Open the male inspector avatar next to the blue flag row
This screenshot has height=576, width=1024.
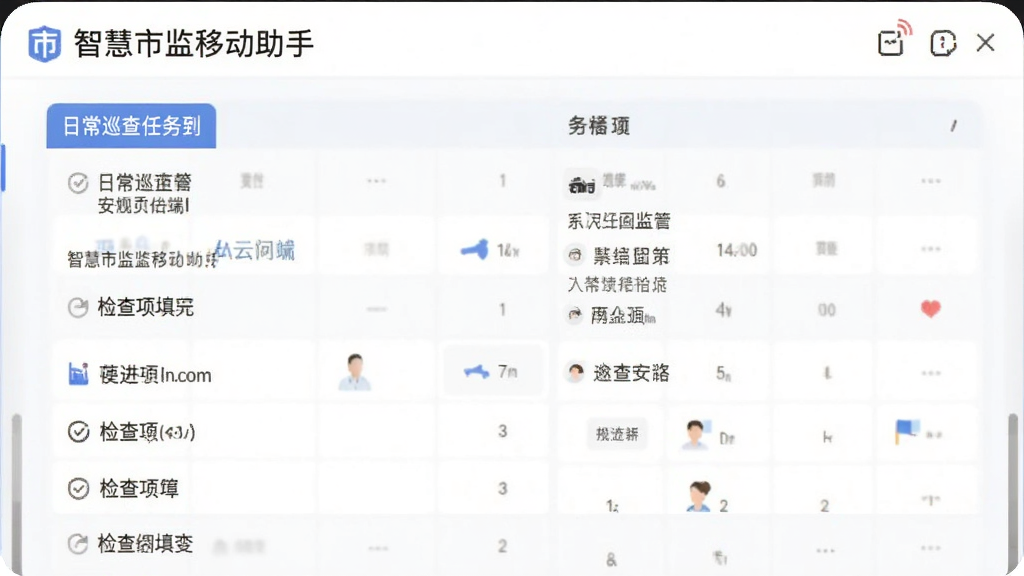click(x=695, y=434)
